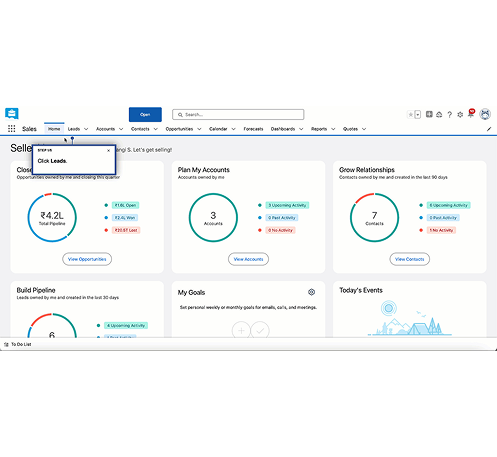Open the notifications bell icon
Viewport: 497px width, 457px height.
(x=471, y=113)
